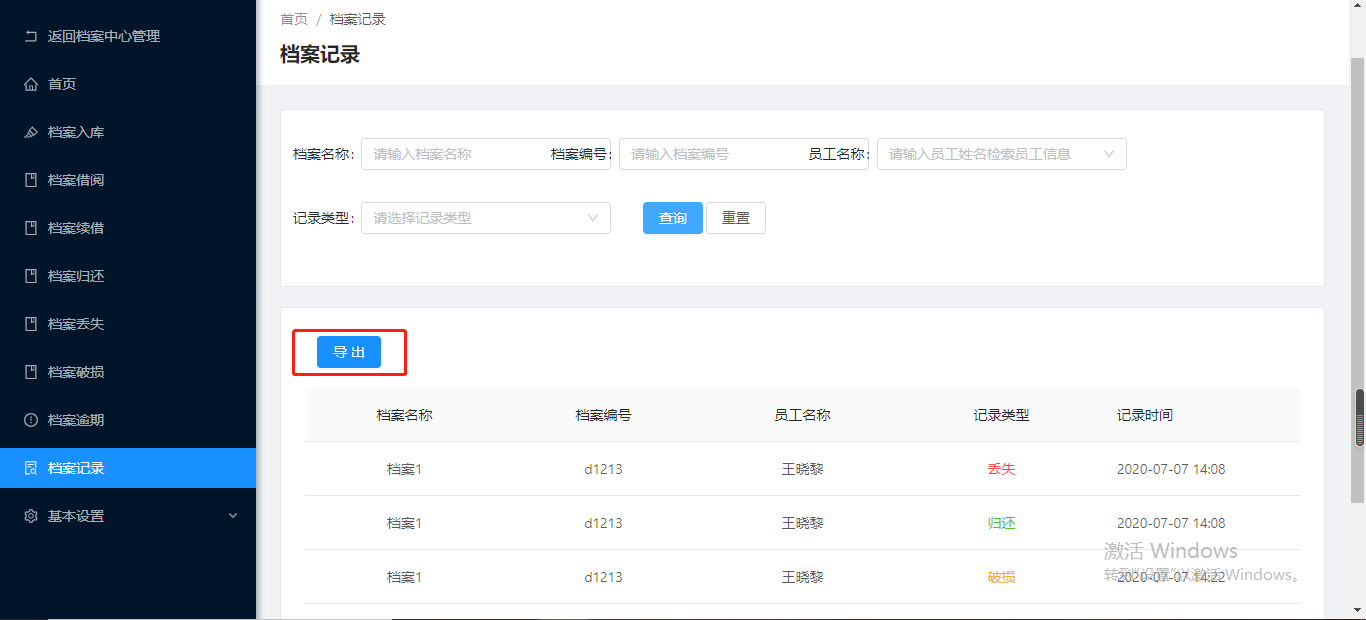Click the 重置 reset button
The image size is (1366, 620).
[736, 218]
